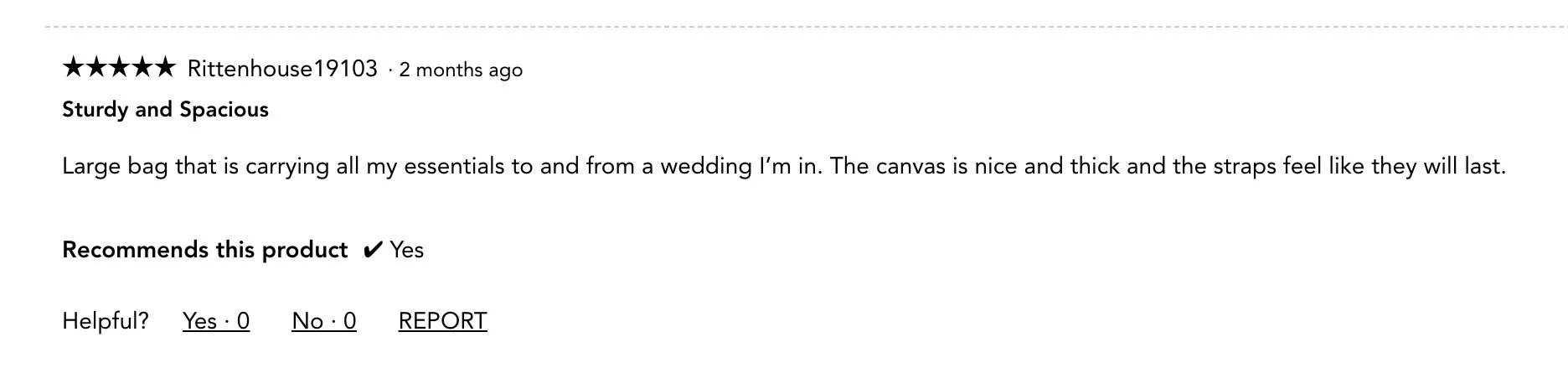The image size is (1568, 389).
Task: Click the word 'wedding' in the review
Action: coord(706,167)
